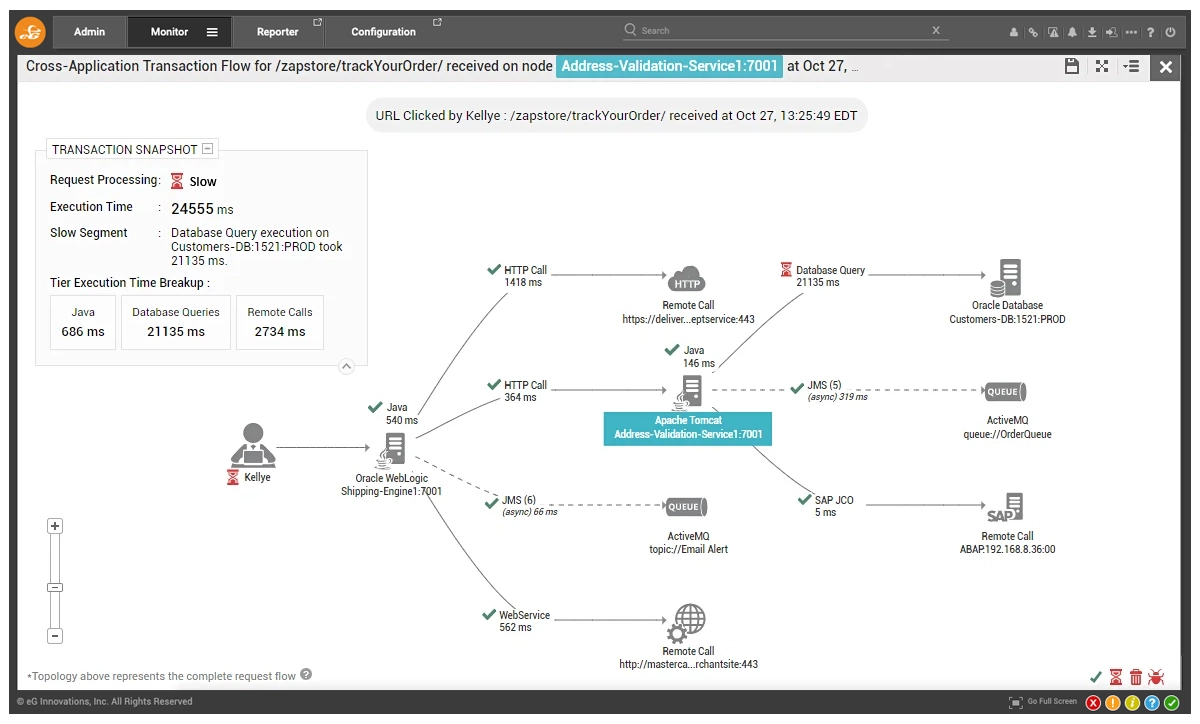Screen dimensions: 1200x724
Task: Click the SAP Remote Call icon
Action: pyautogui.click(x=1005, y=508)
